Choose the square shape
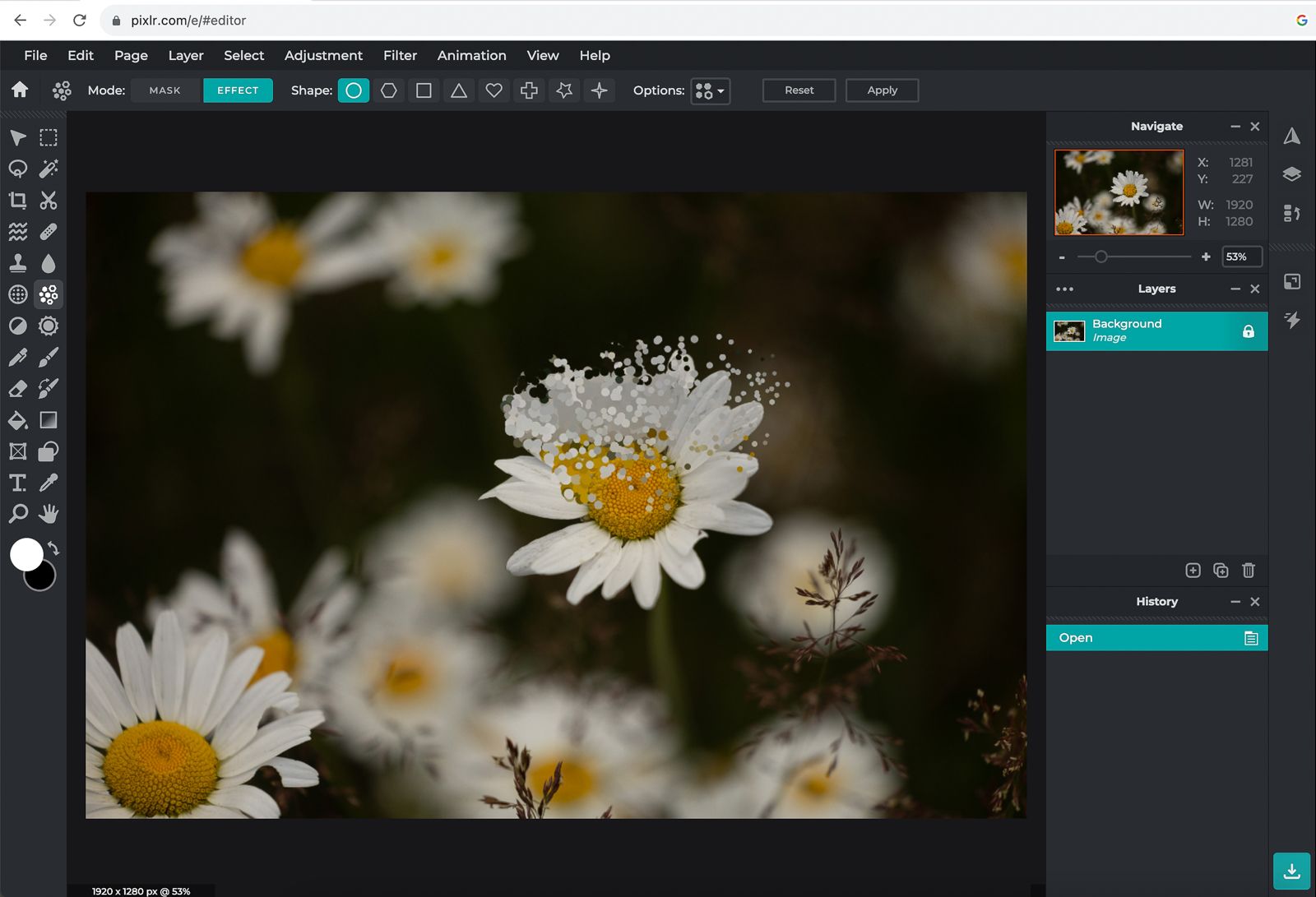1316x897 pixels. coord(424,90)
